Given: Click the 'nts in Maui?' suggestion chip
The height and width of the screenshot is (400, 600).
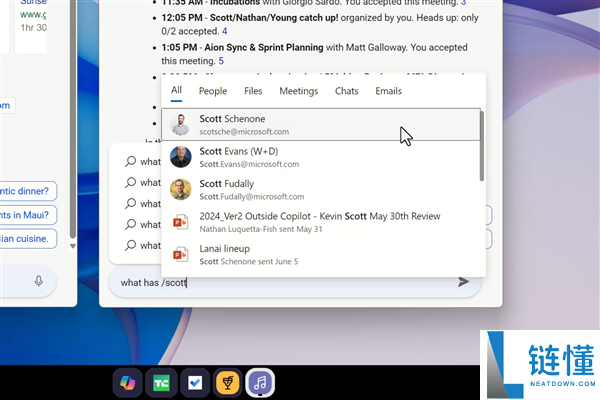Looking at the screenshot, I should click(x=28, y=215).
